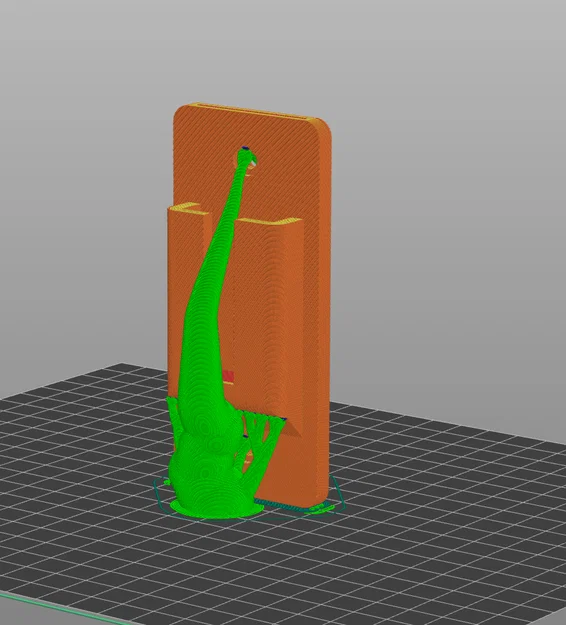566x625 pixels.
Task: Click the small red marker on orange model
Action: pyautogui.click(x=229, y=377)
